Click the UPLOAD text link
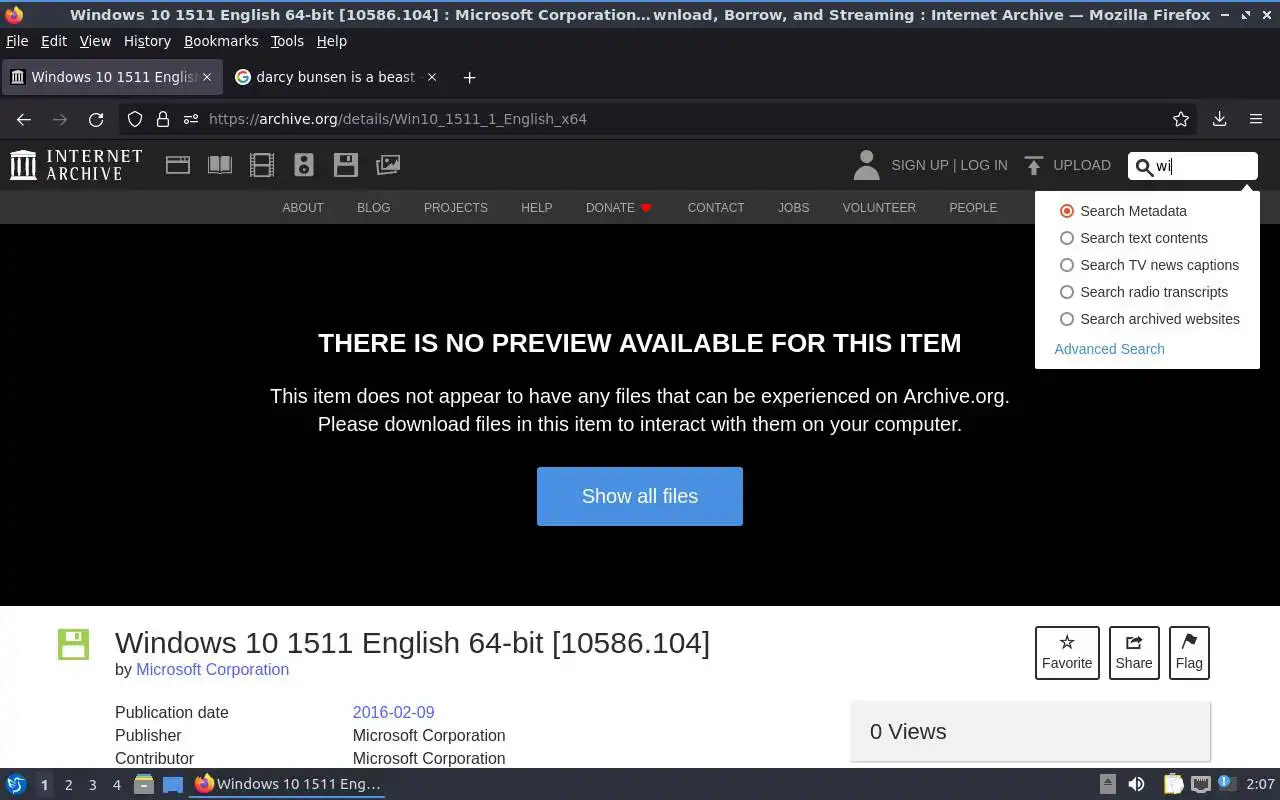The height and width of the screenshot is (800, 1280). click(1082, 165)
